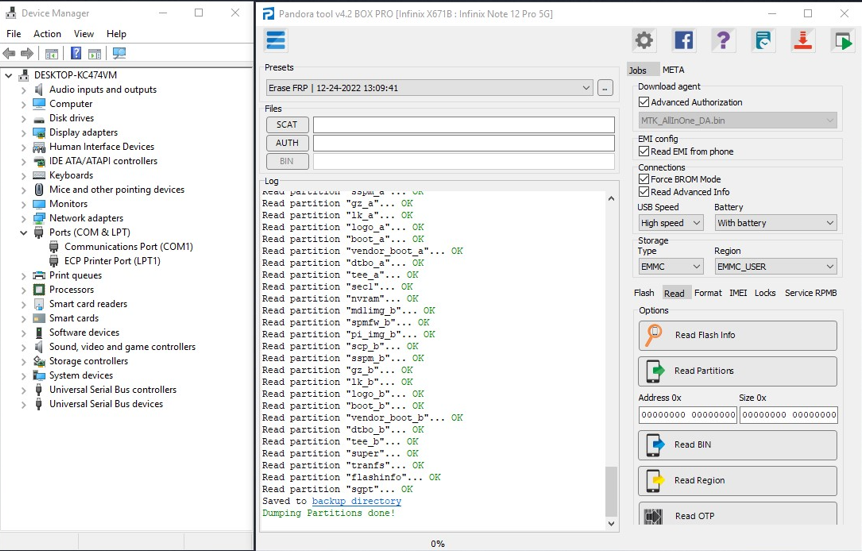Click the Print queues printer icon
862x551 pixels.
click(38, 275)
